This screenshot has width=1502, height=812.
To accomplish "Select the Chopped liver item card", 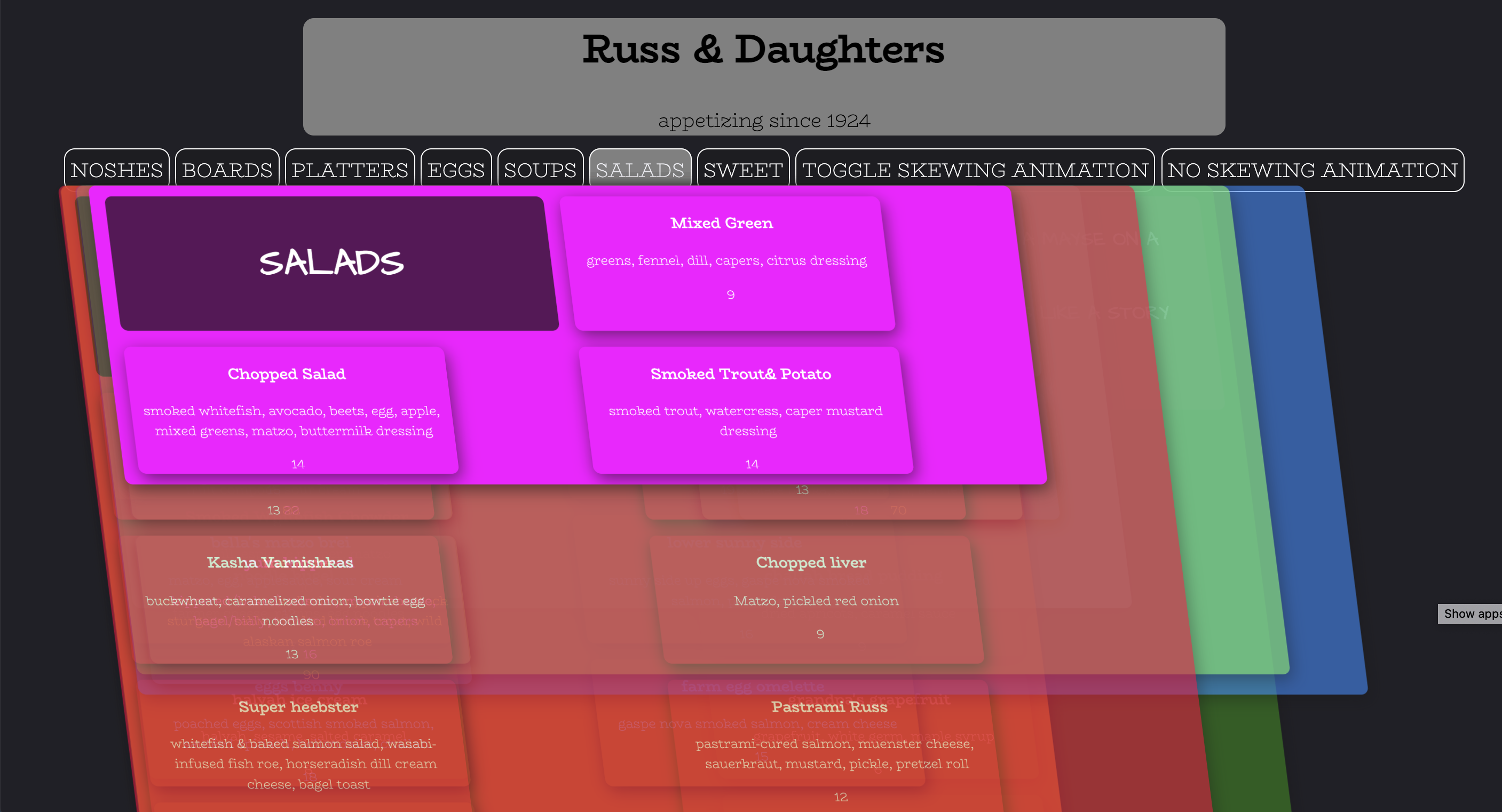I will pyautogui.click(x=816, y=600).
